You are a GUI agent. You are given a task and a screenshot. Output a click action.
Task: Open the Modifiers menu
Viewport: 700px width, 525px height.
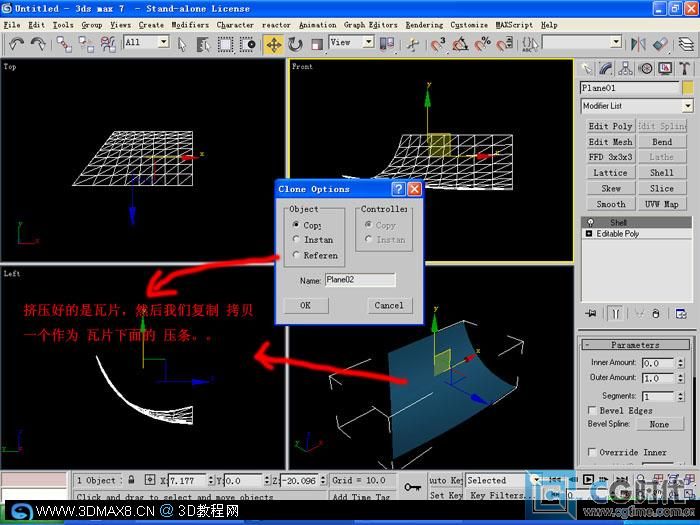coord(190,25)
